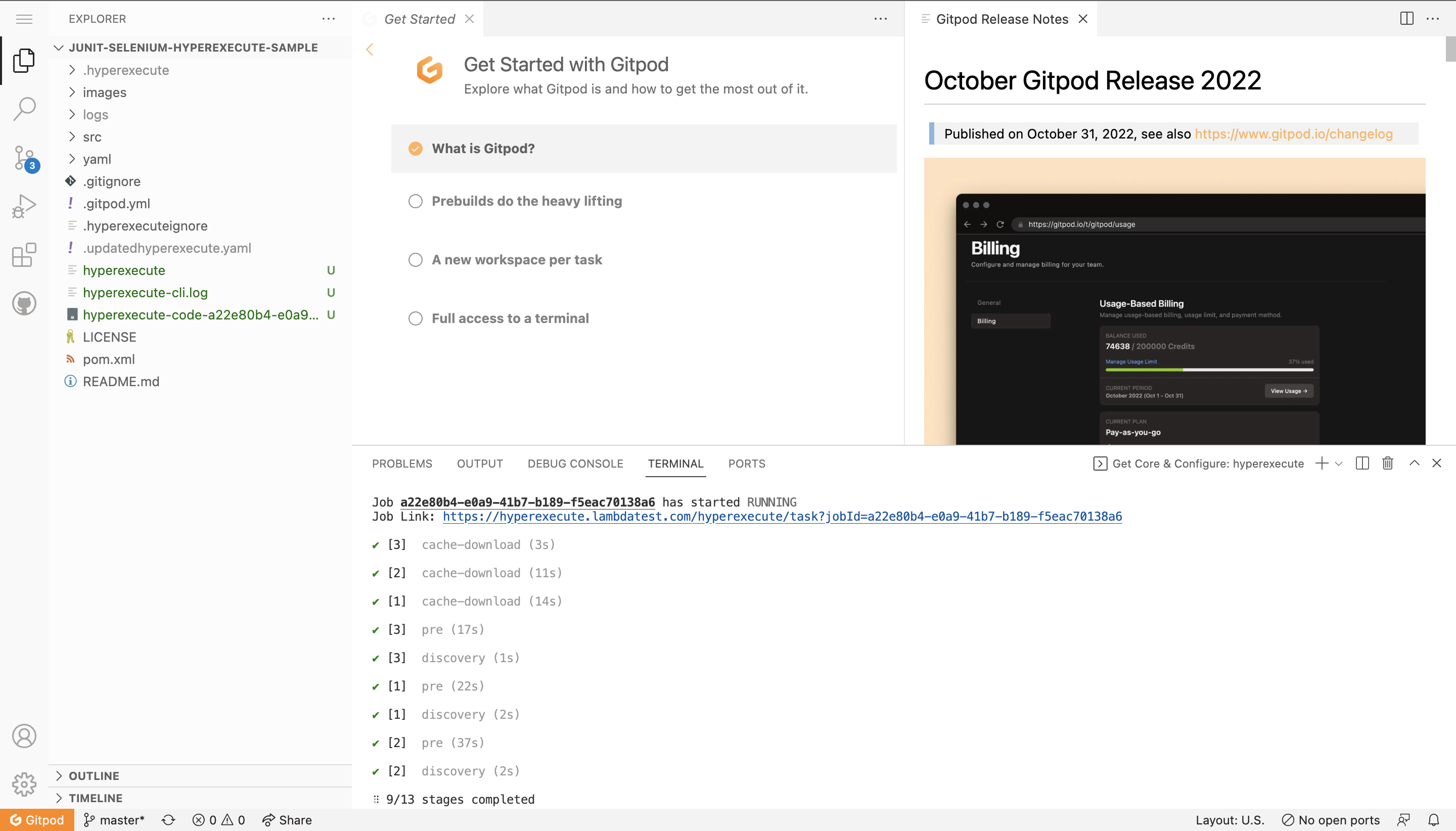The image size is (1456, 831).
Task: Kill terminal with the trash icon
Action: pyautogui.click(x=1388, y=463)
